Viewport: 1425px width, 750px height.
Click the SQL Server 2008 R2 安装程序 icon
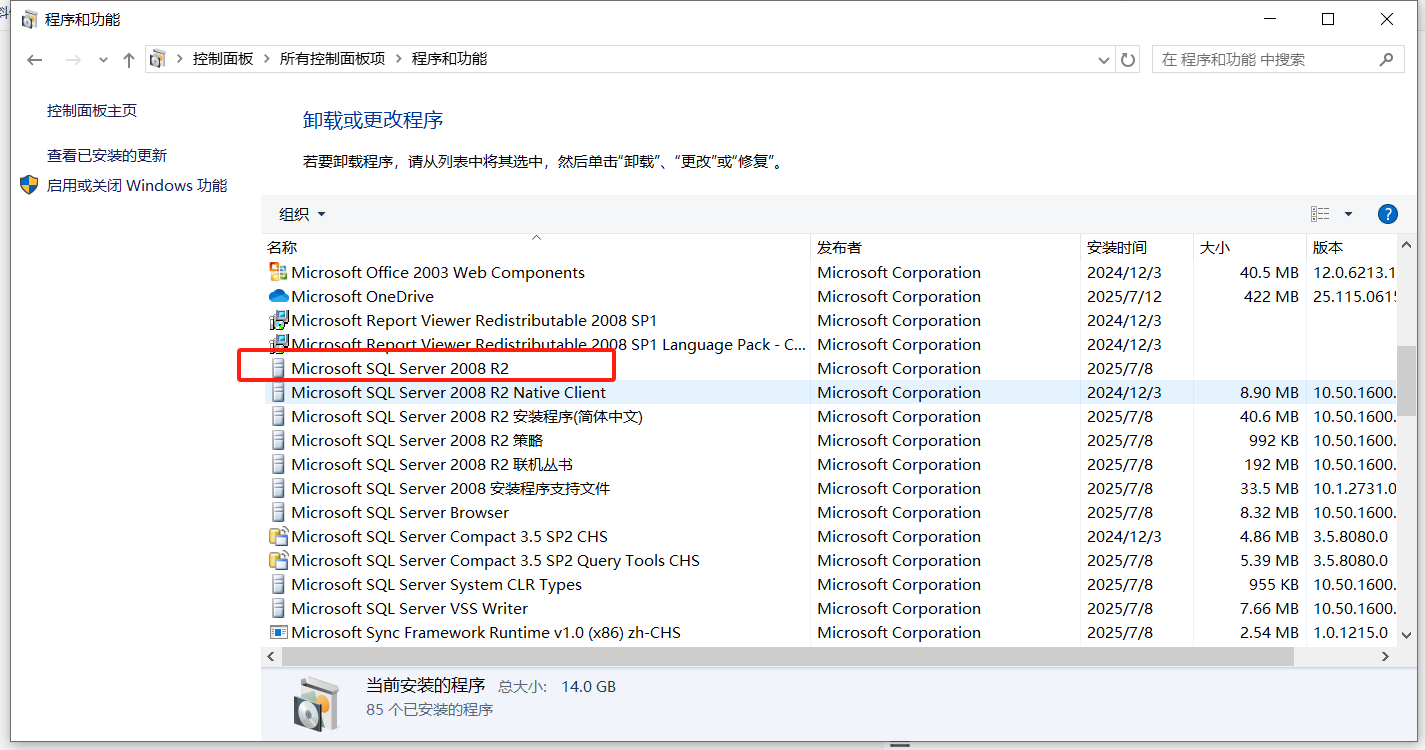(278, 416)
